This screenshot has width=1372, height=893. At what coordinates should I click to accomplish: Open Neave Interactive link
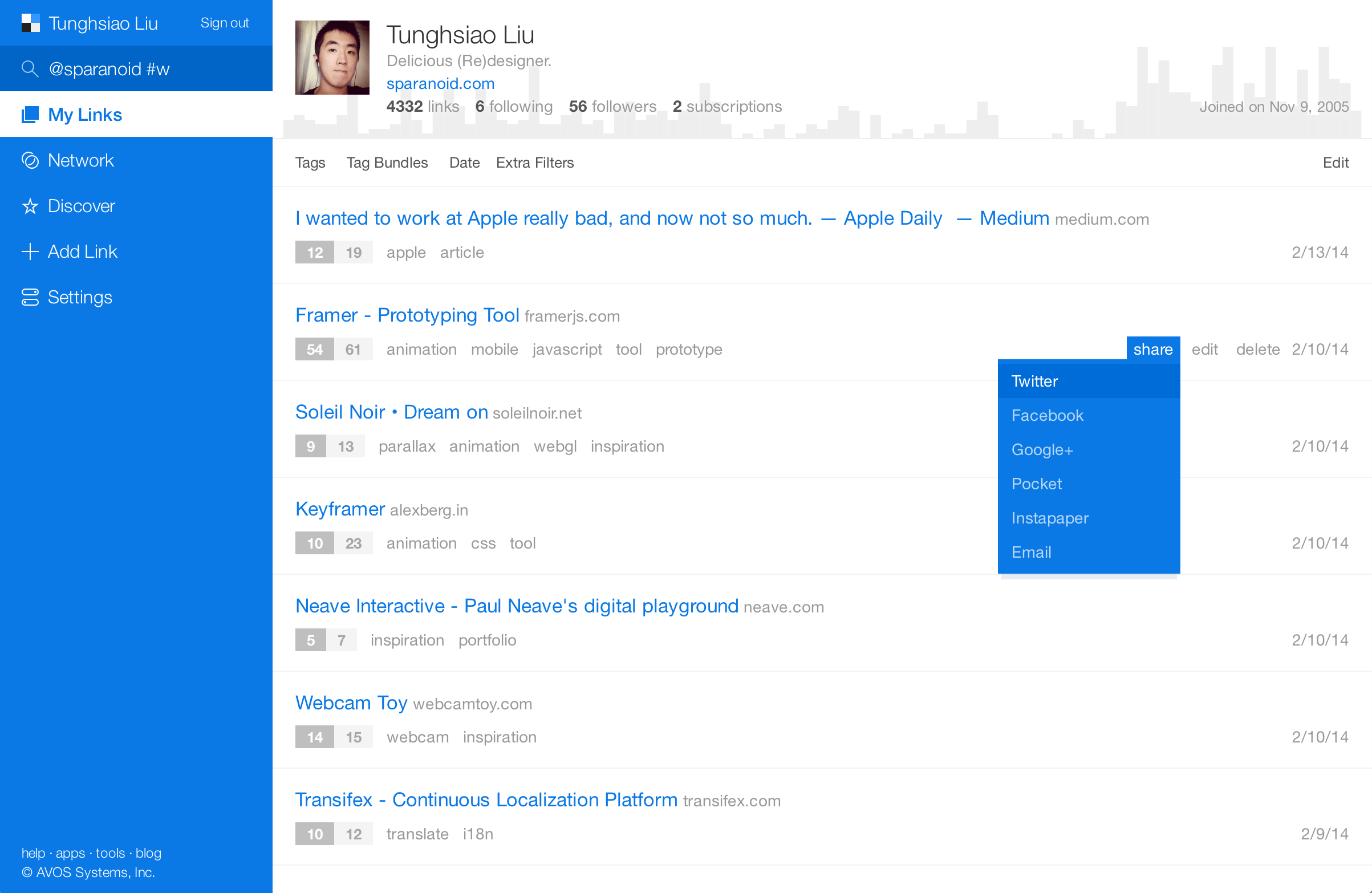(x=517, y=606)
